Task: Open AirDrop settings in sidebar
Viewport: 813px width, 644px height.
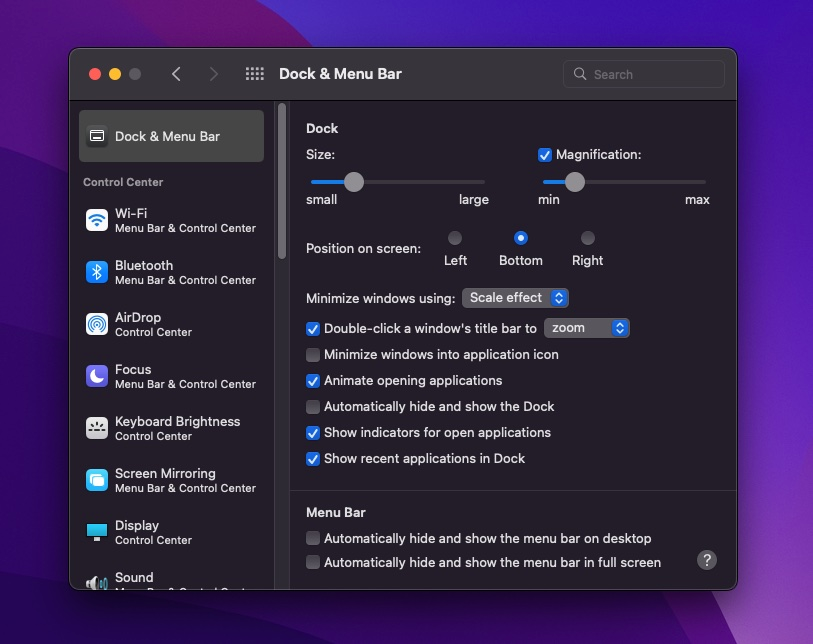Action: 171,324
